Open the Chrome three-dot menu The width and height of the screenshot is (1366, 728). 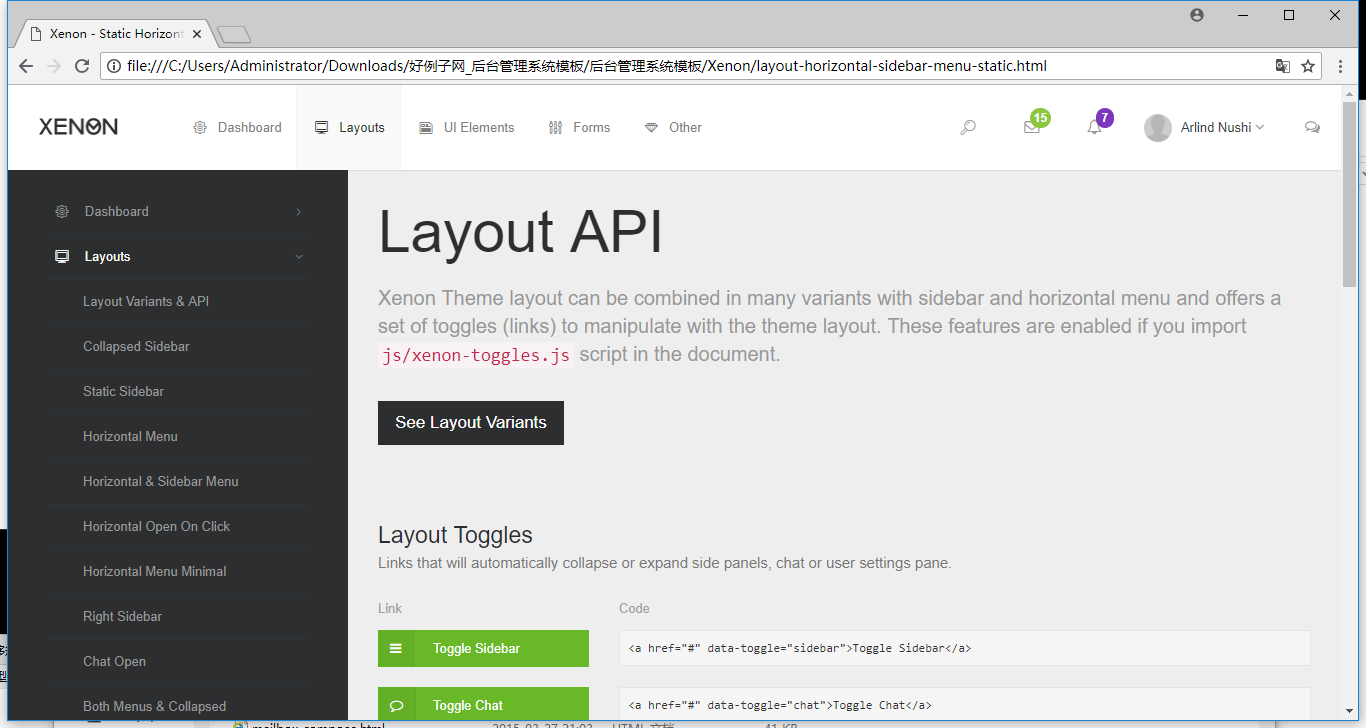coord(1341,66)
